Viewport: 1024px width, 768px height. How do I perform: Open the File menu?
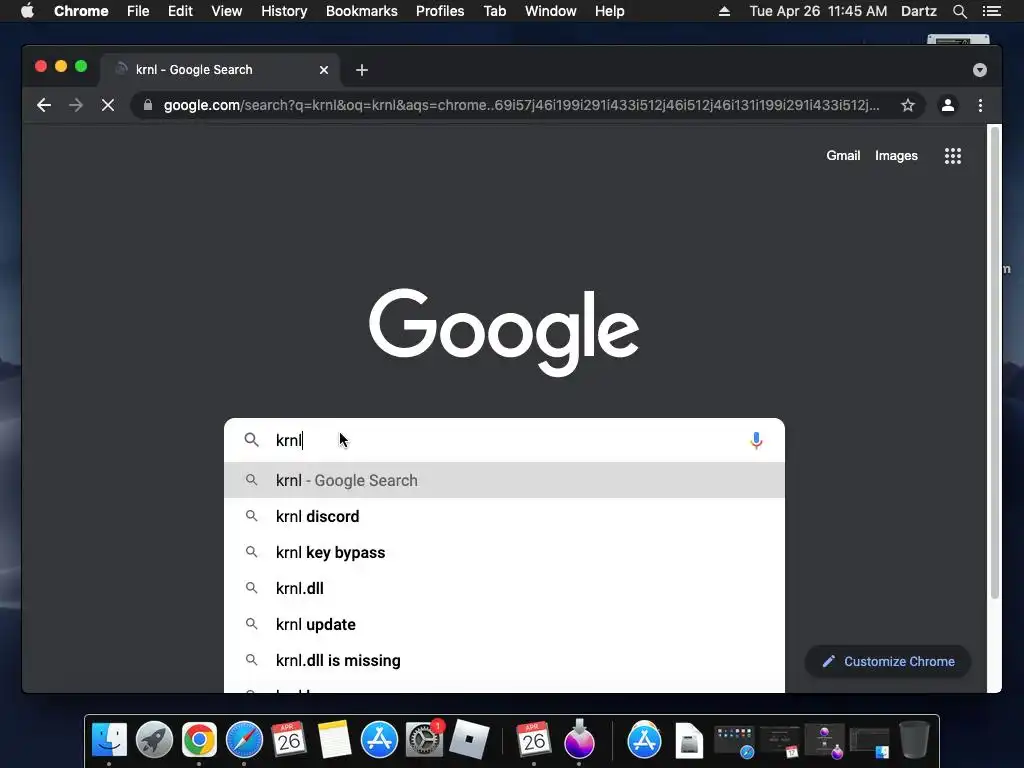tap(138, 11)
